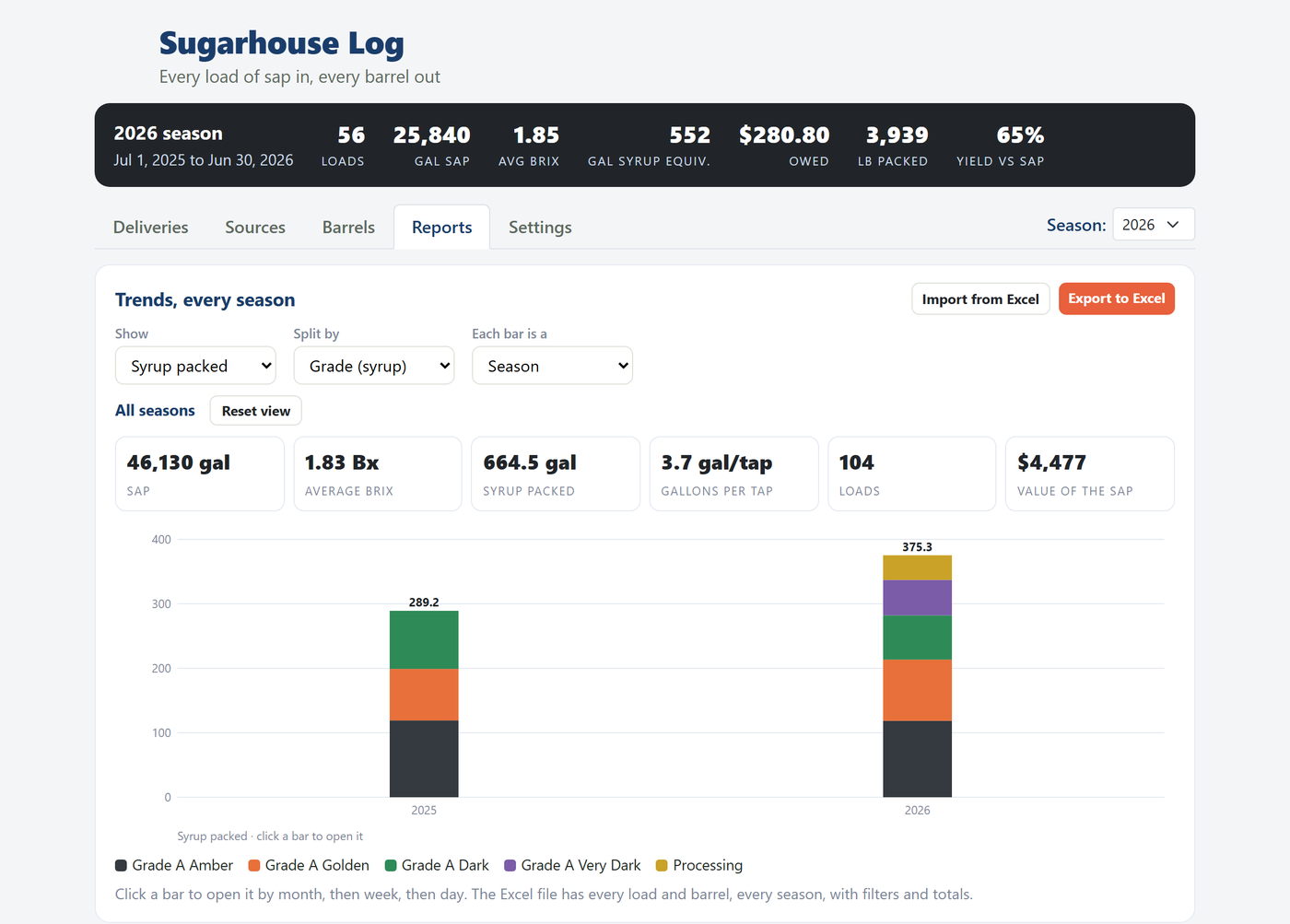Open the Season 2026 dropdown
The image size is (1290, 924).
tap(1154, 225)
